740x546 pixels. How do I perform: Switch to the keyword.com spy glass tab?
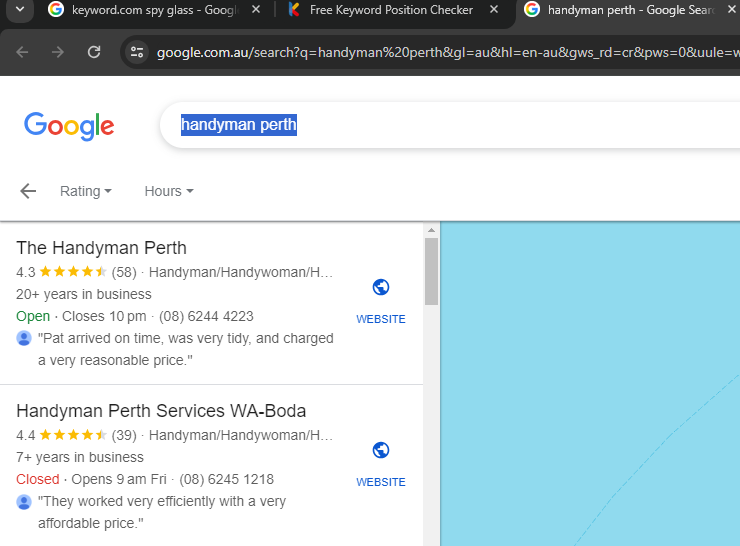click(x=156, y=10)
